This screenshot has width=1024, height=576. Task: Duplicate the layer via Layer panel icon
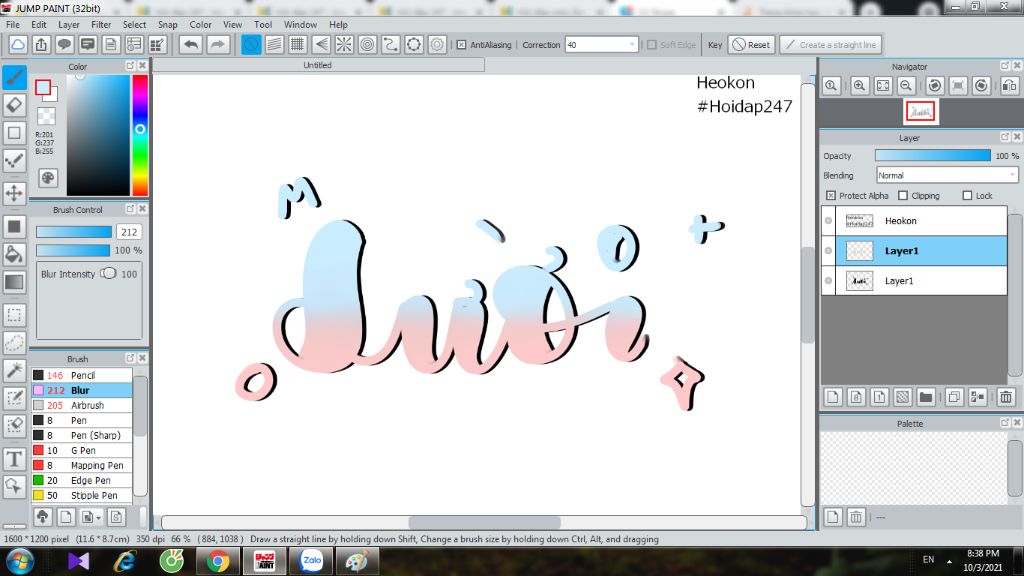coord(954,396)
